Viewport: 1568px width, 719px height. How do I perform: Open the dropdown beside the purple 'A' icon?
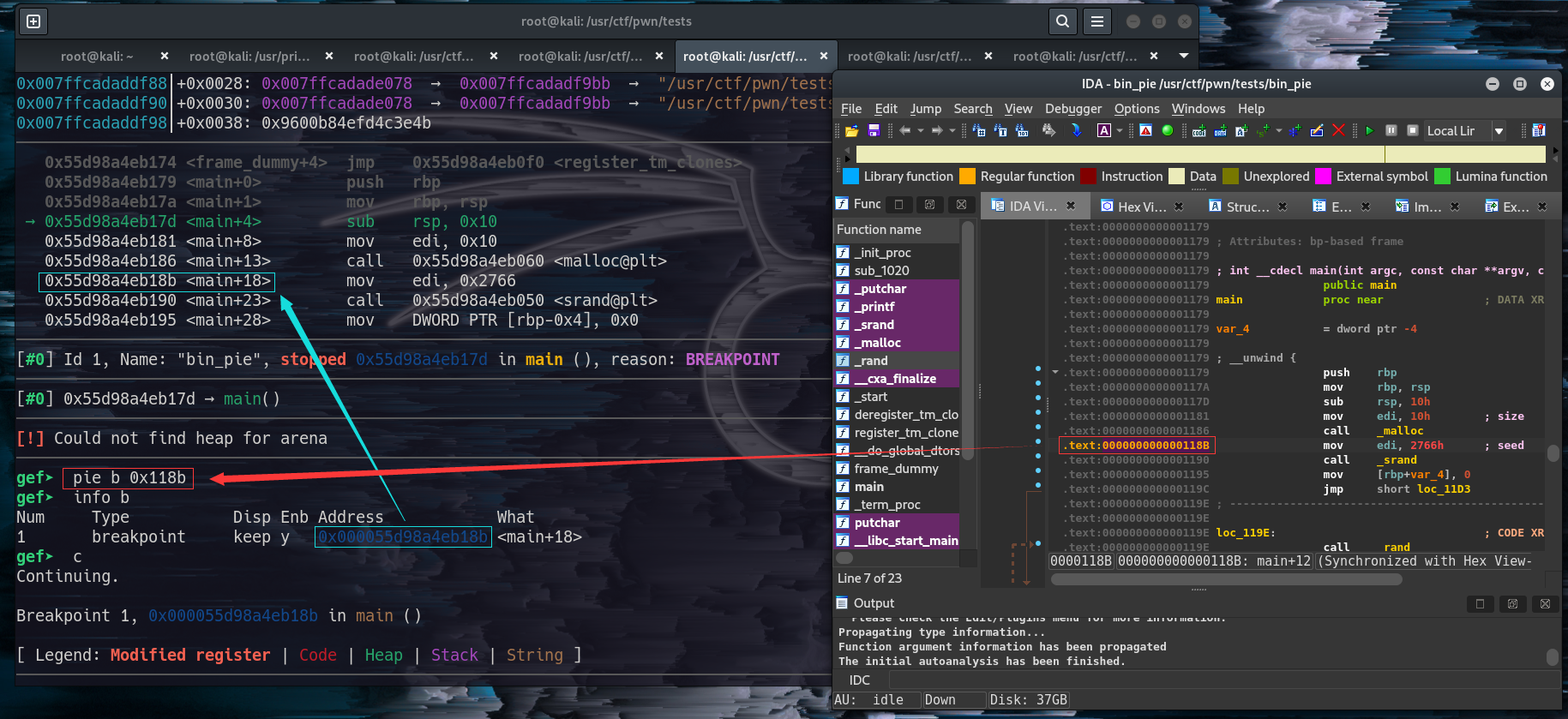(1120, 130)
